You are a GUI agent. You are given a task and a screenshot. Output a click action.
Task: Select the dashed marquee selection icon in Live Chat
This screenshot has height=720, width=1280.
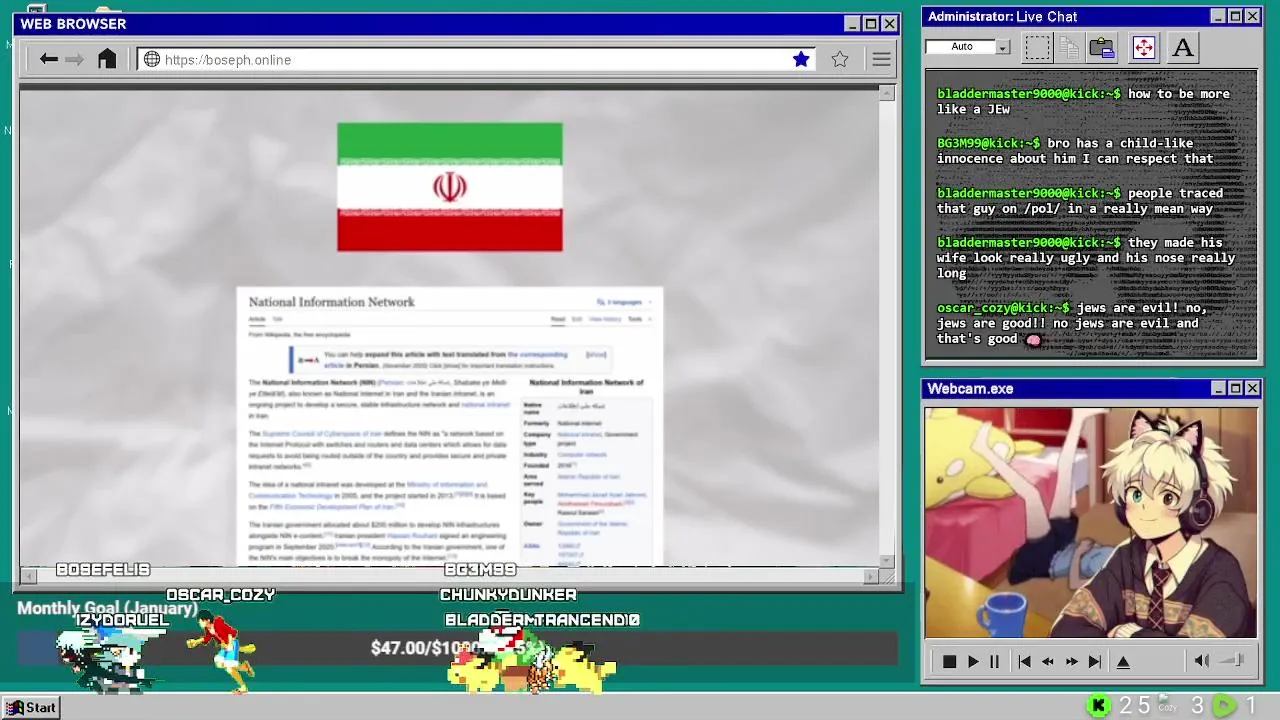point(1037,47)
